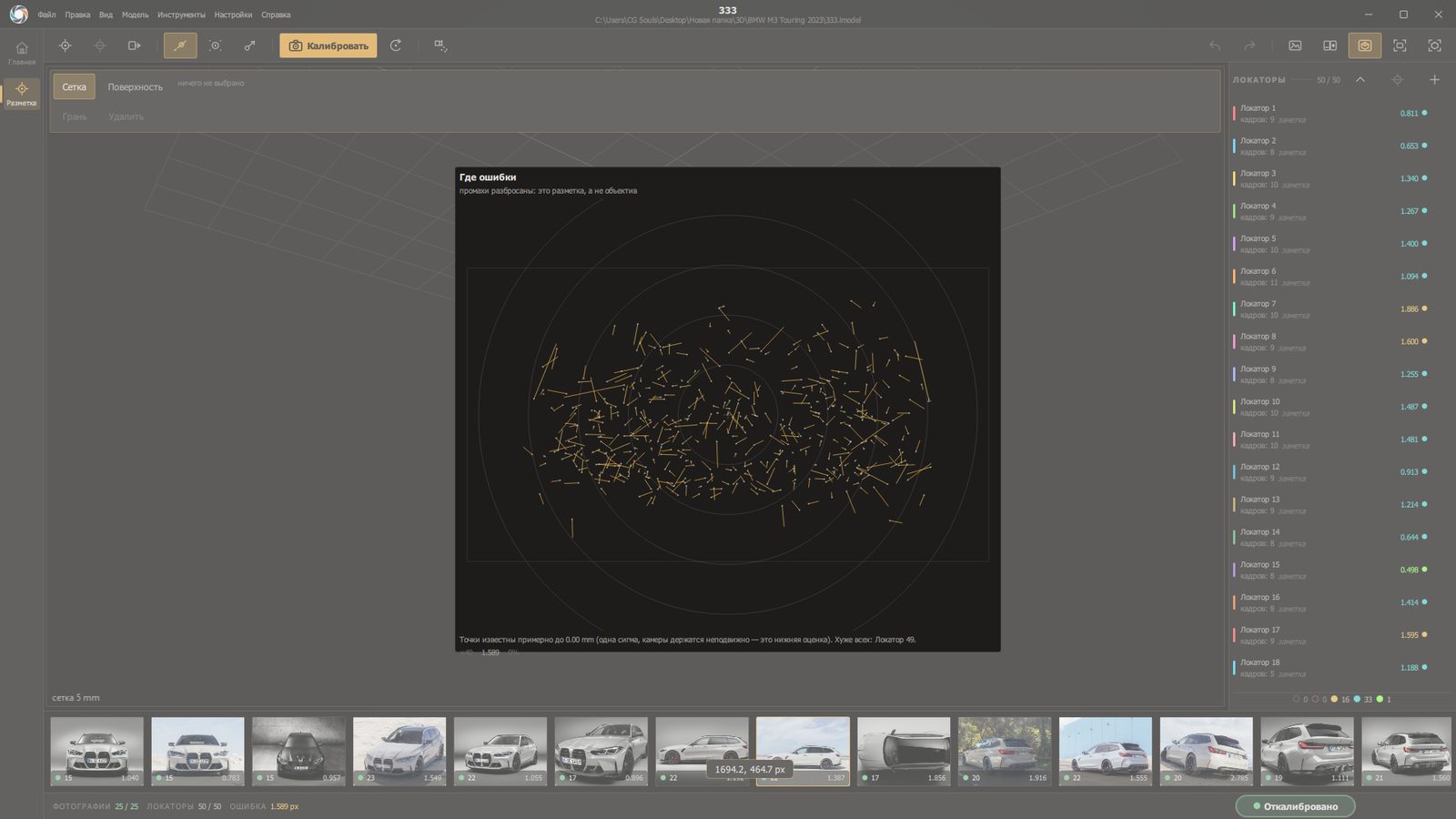
Task: Click the refresh arrow next to Калибровать
Action: pos(396,45)
